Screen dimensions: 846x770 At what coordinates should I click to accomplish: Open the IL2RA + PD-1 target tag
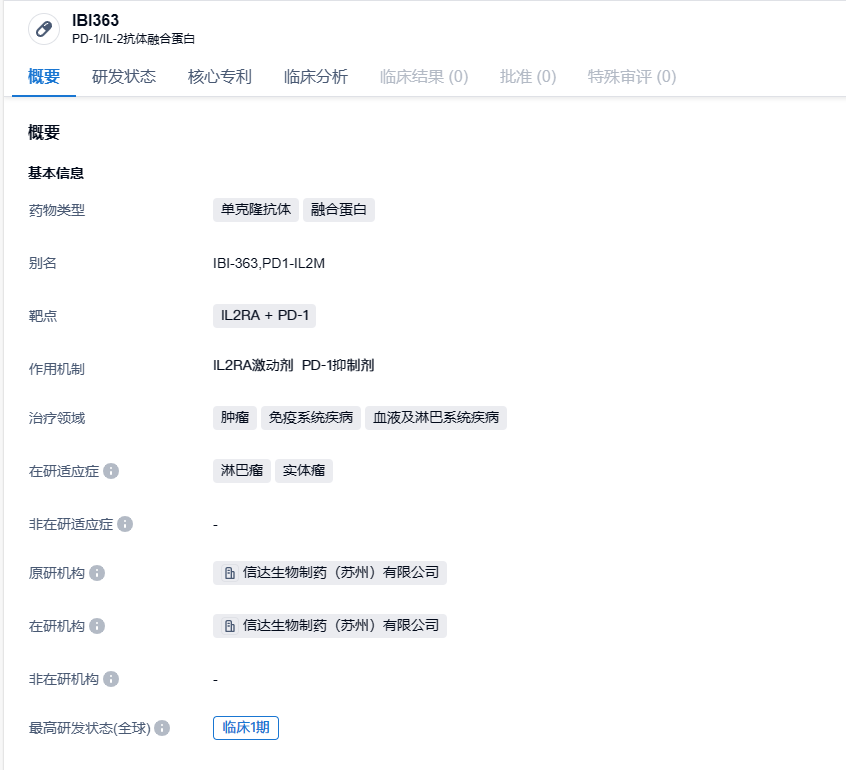[265, 316]
